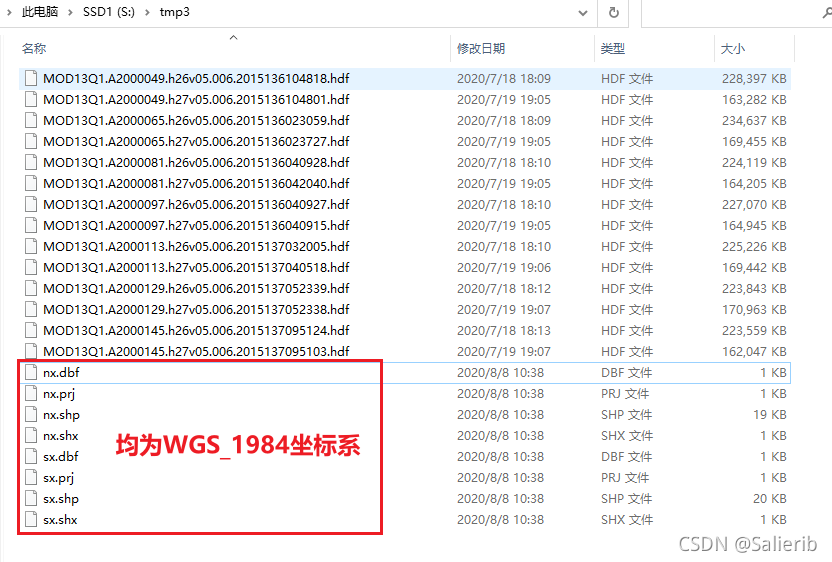Select file name MOD13Q1.A2000081.h27v05.006.2015136042040.hdf
The width and height of the screenshot is (832, 562).
click(196, 184)
